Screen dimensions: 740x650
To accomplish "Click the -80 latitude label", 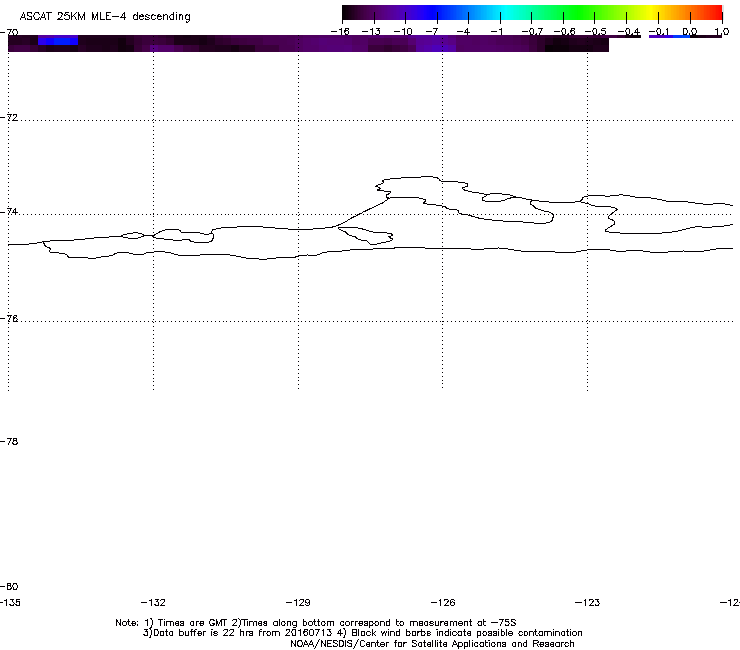I will tap(9, 586).
